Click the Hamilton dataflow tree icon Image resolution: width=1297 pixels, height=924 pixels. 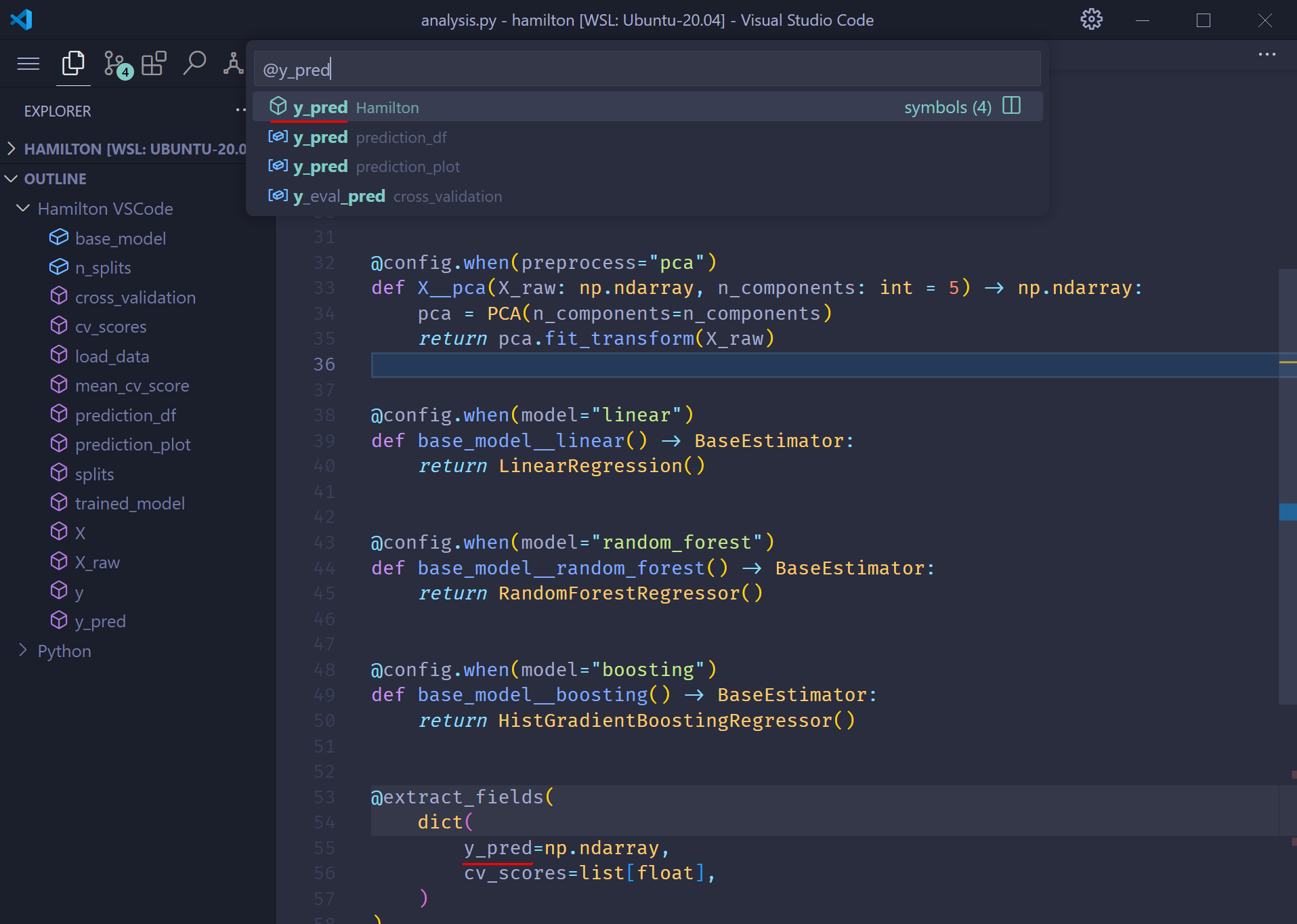233,64
